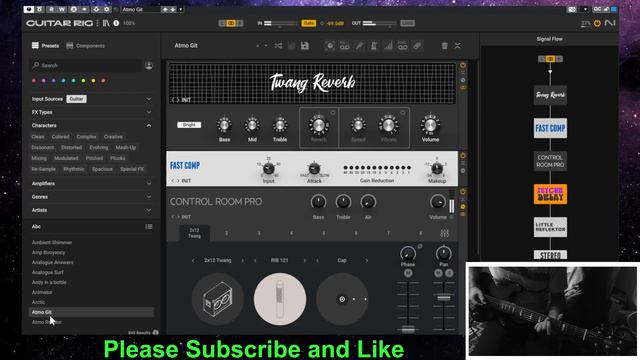Click the user account icon beside search
Viewport: 640px width, 360px height.
click(x=149, y=65)
